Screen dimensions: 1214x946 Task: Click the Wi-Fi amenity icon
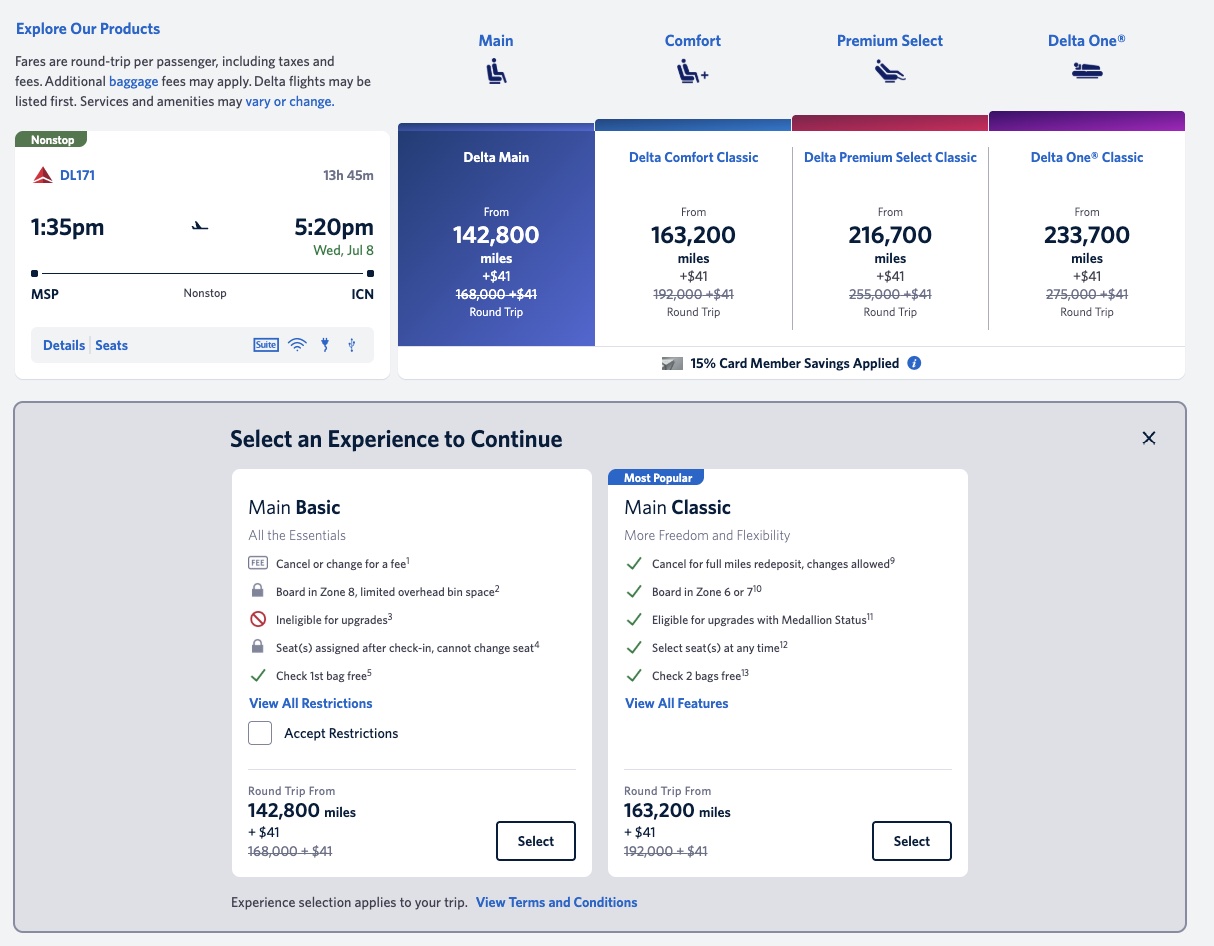297,344
